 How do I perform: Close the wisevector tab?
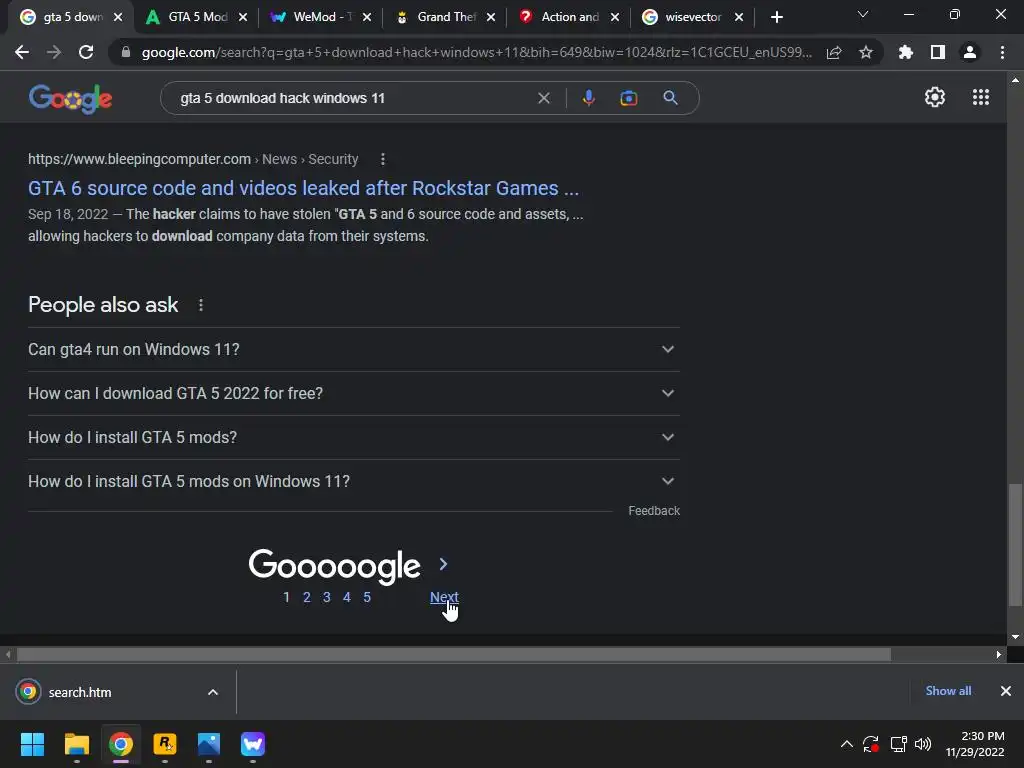coord(739,17)
